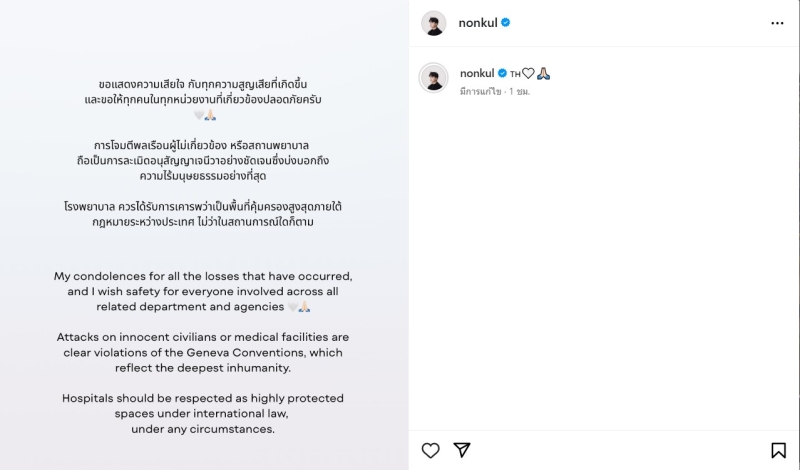Click the Thai condolence paragraph starting 'ขอแสดงความเสียใจ'
Viewport: 800px width, 470px height.
click(x=202, y=93)
